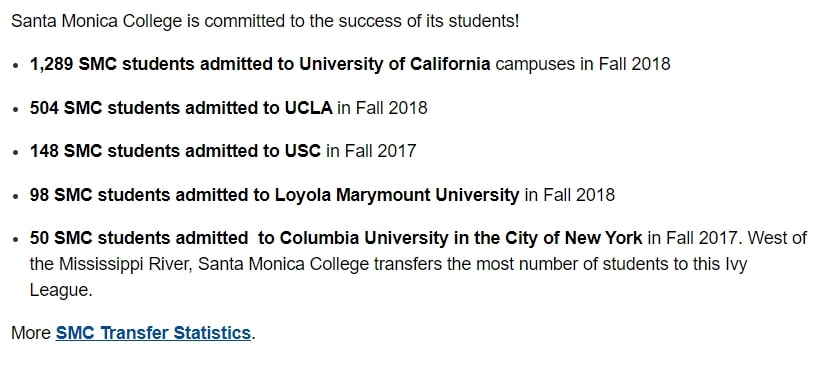Click 'in Fall 2018' after Loyola Marymount University
Screen dimensions: 837x375
click(570, 195)
